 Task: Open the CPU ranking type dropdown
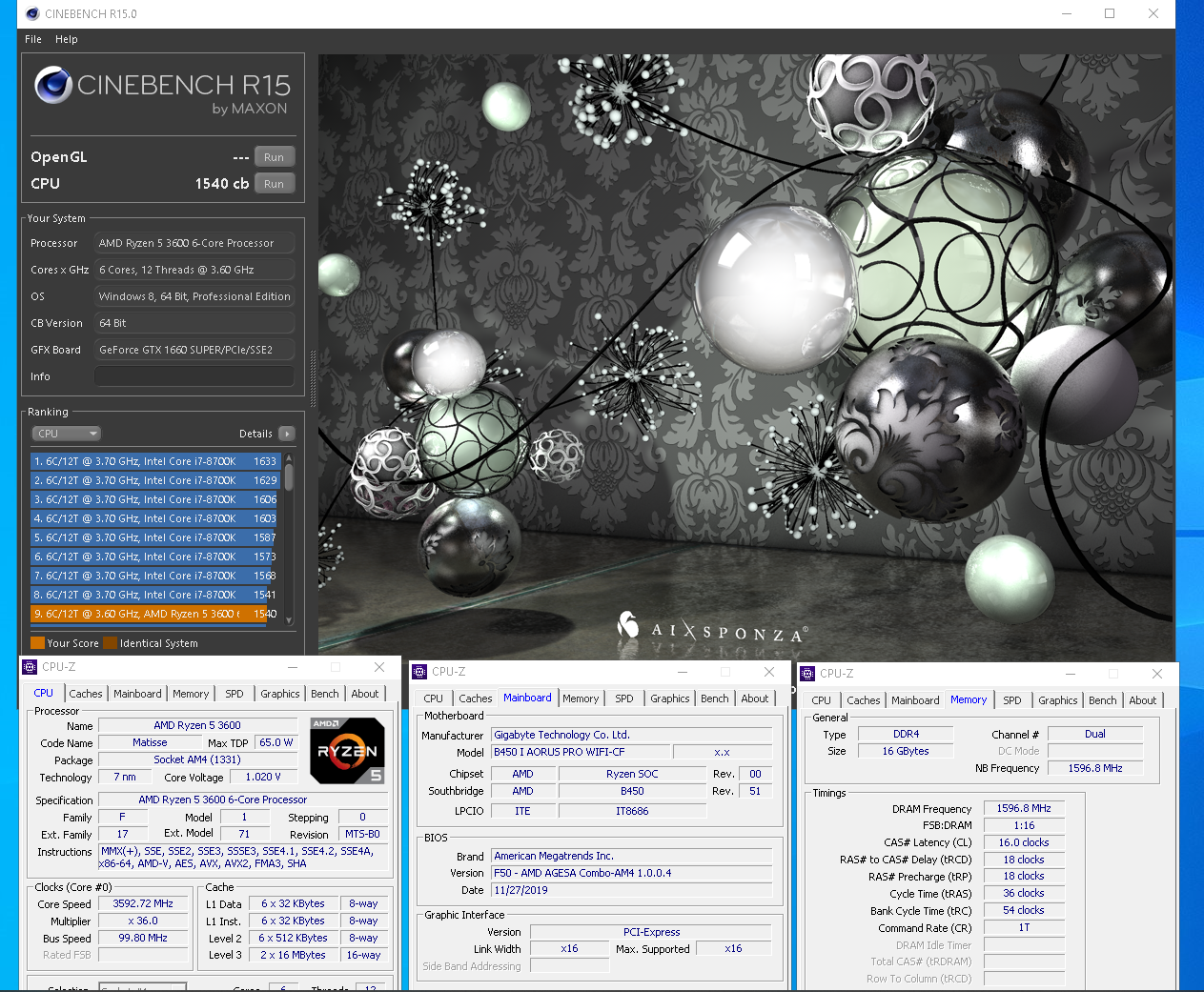pyautogui.click(x=66, y=434)
